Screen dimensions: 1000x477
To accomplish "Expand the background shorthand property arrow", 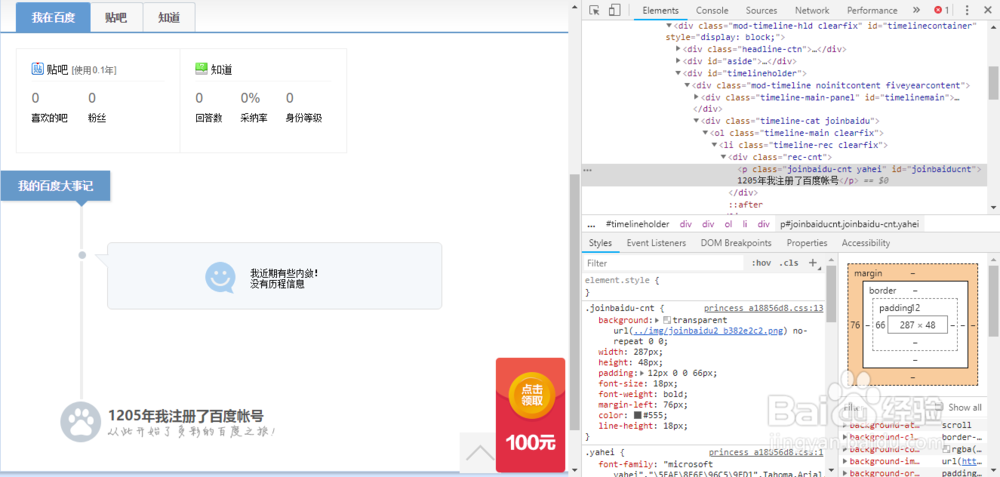I will pyautogui.click(x=658, y=319).
